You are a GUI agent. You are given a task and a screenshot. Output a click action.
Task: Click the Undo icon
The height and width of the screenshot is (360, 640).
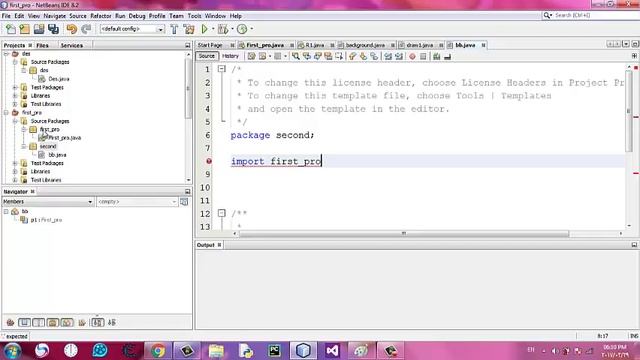point(71,29)
